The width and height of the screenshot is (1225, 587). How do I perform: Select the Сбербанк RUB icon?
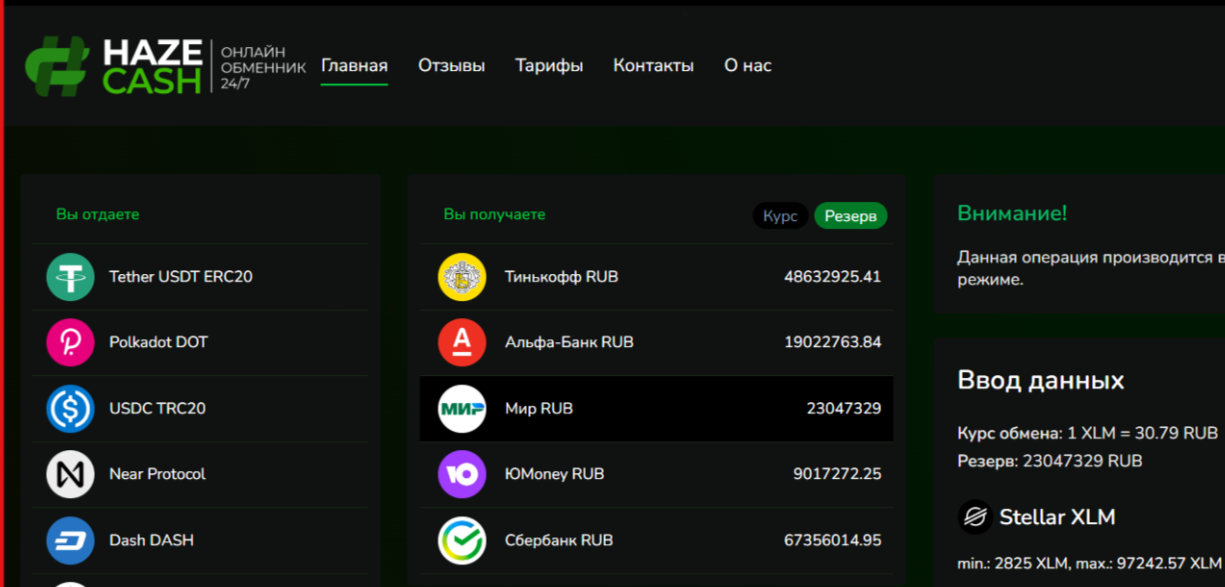pos(460,540)
